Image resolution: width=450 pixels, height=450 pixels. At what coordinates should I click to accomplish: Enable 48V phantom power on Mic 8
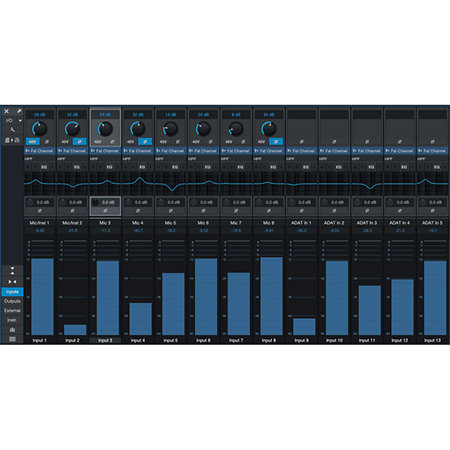261,142
